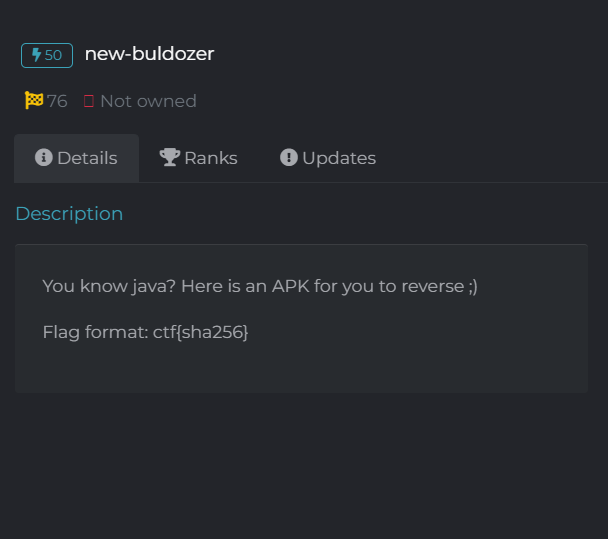608x539 pixels.
Task: Click the APK reverse description sentence
Action: [260, 287]
